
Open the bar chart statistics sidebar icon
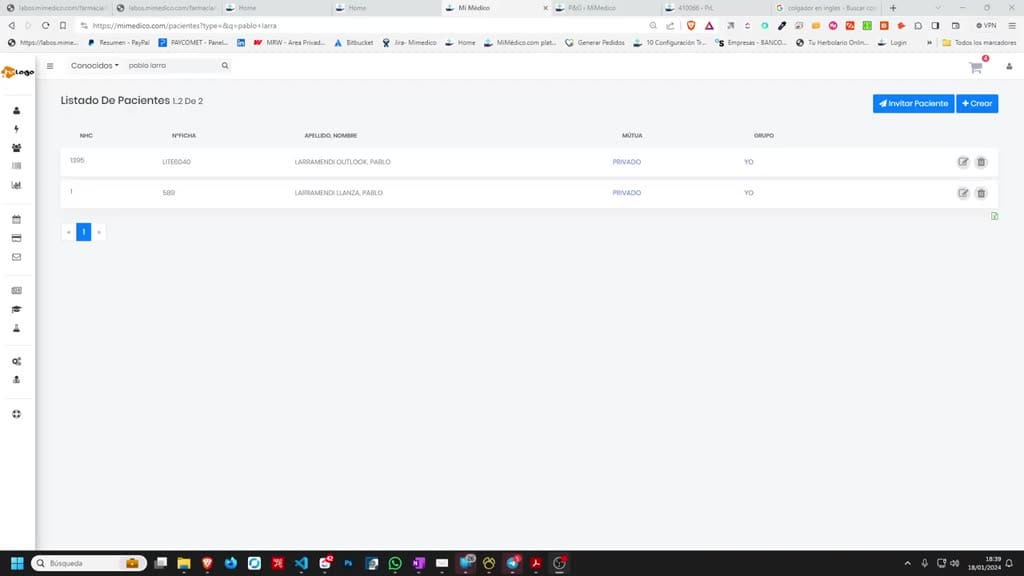click(16, 185)
